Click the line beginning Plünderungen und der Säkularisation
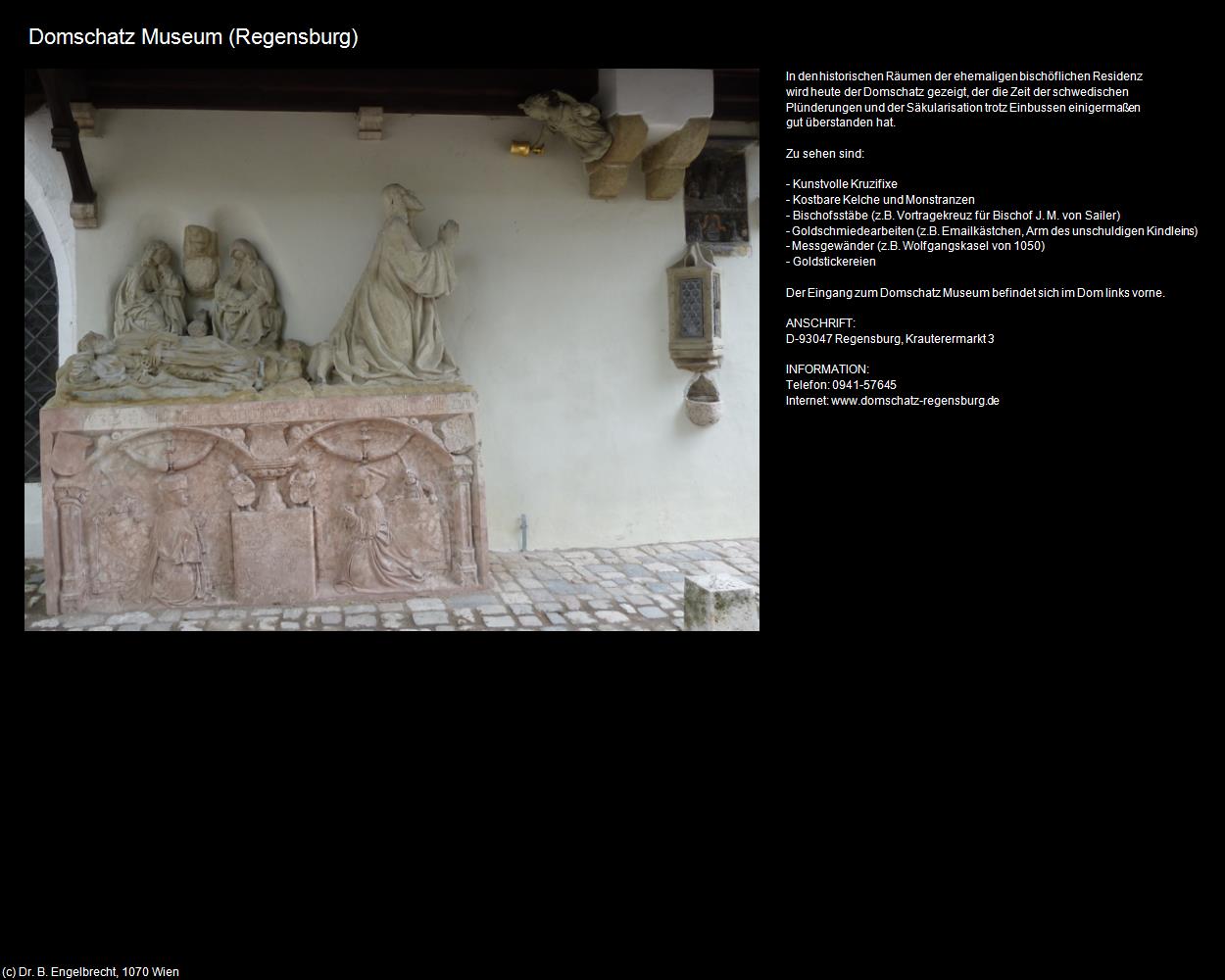Image resolution: width=1225 pixels, height=980 pixels. point(963,108)
